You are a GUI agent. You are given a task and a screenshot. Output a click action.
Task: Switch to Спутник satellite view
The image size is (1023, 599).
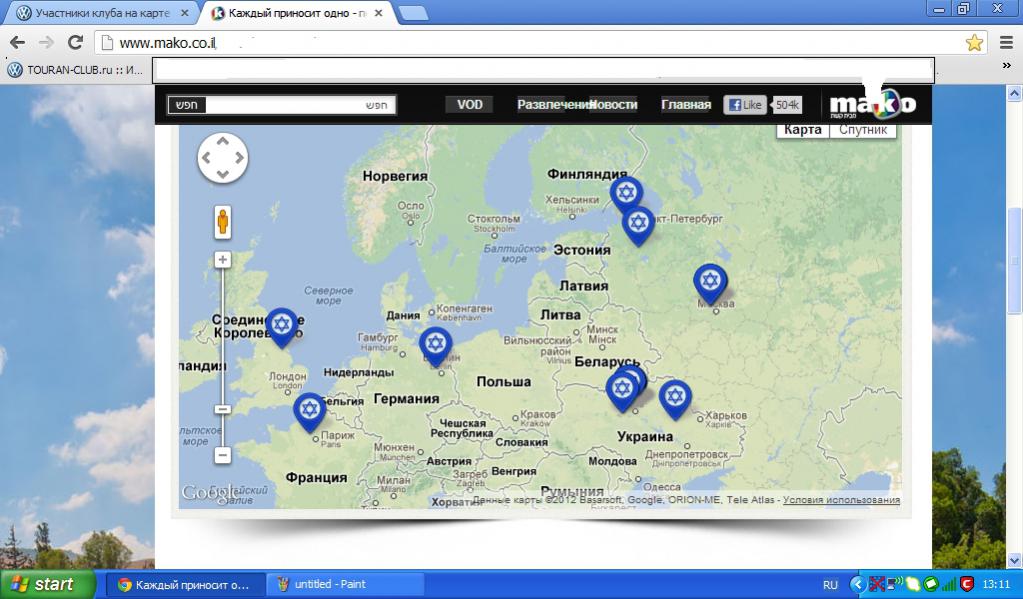coord(863,129)
